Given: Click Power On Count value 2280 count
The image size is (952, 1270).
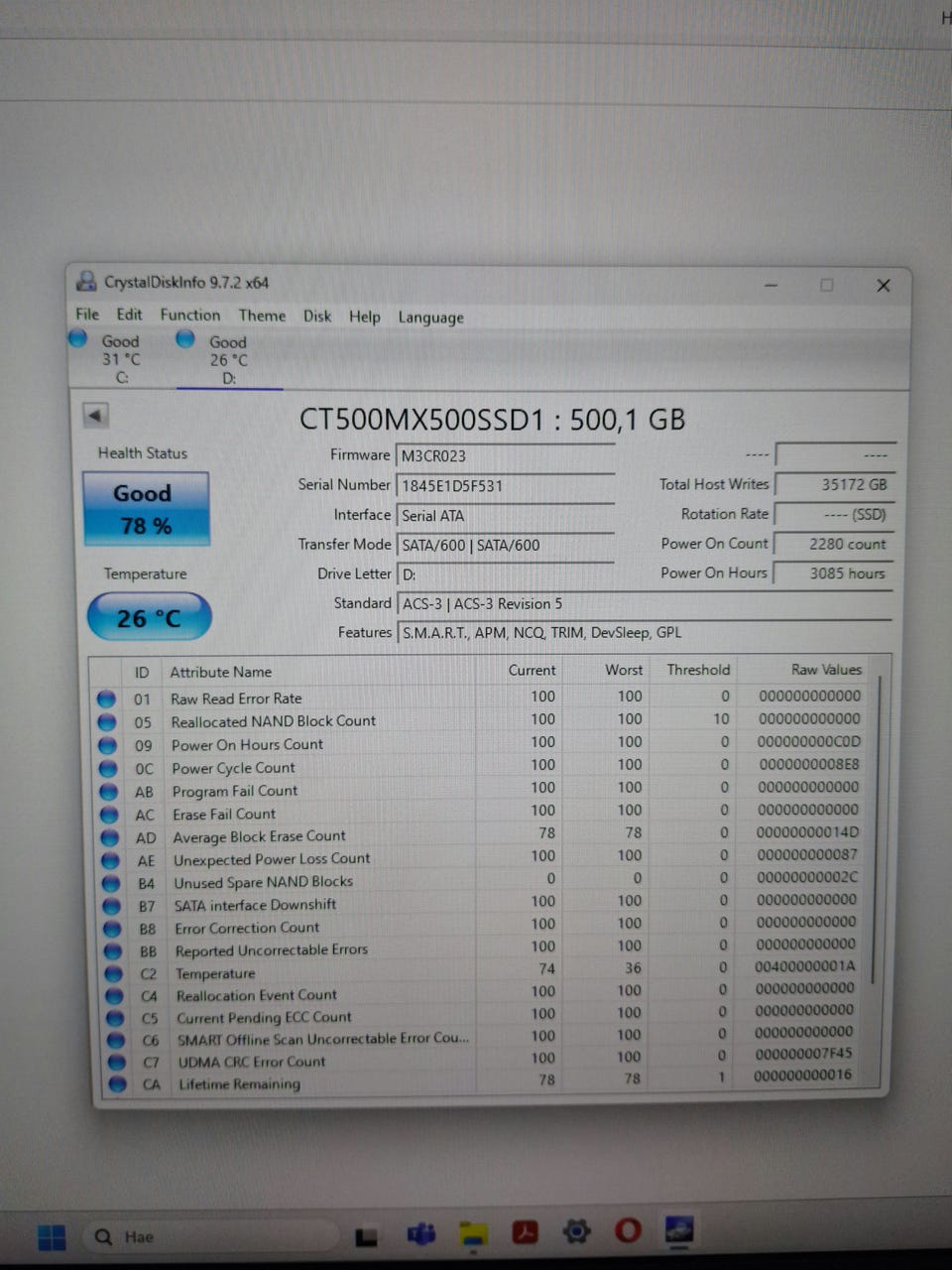Looking at the screenshot, I should point(835,544).
